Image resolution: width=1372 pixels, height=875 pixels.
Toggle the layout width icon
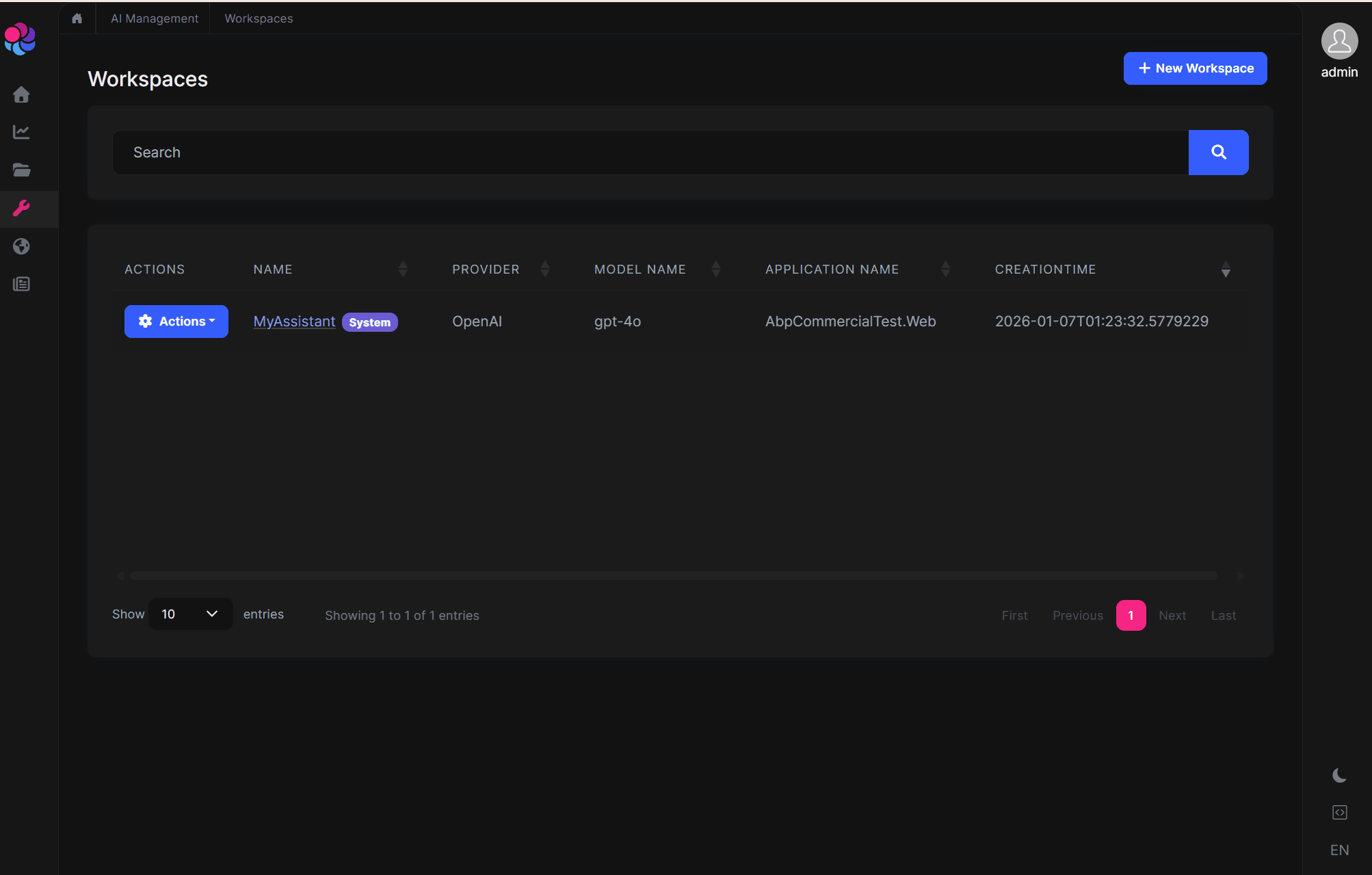1339,812
